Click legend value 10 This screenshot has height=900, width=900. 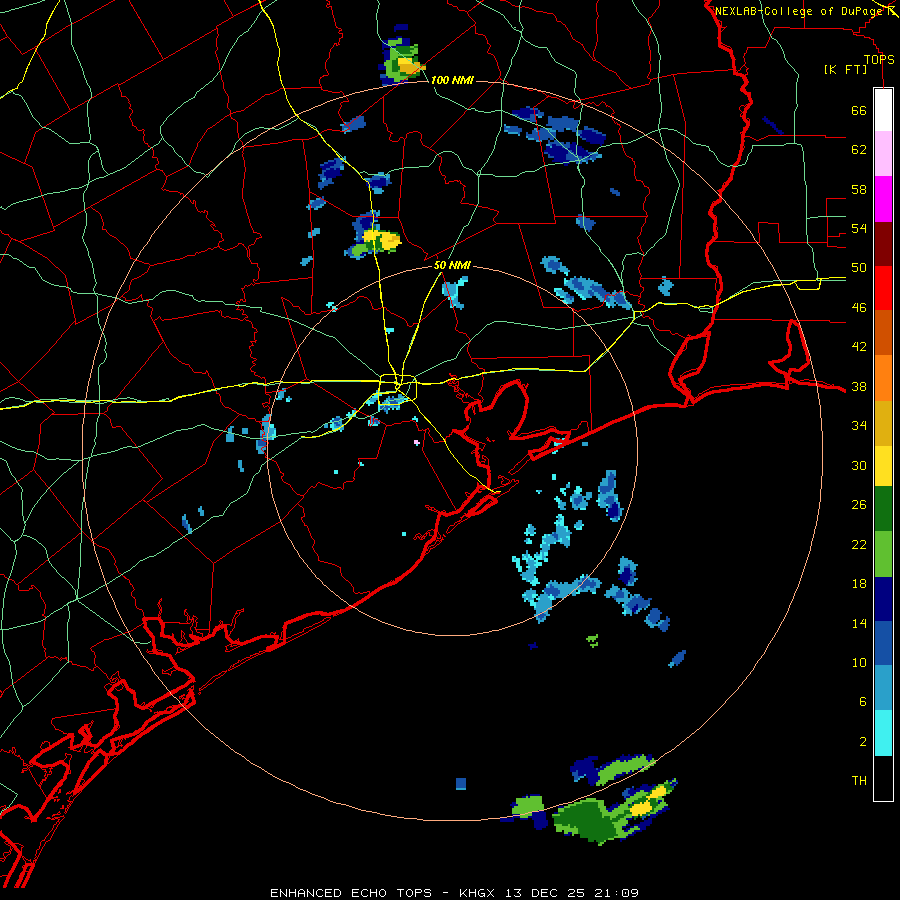coord(859,663)
